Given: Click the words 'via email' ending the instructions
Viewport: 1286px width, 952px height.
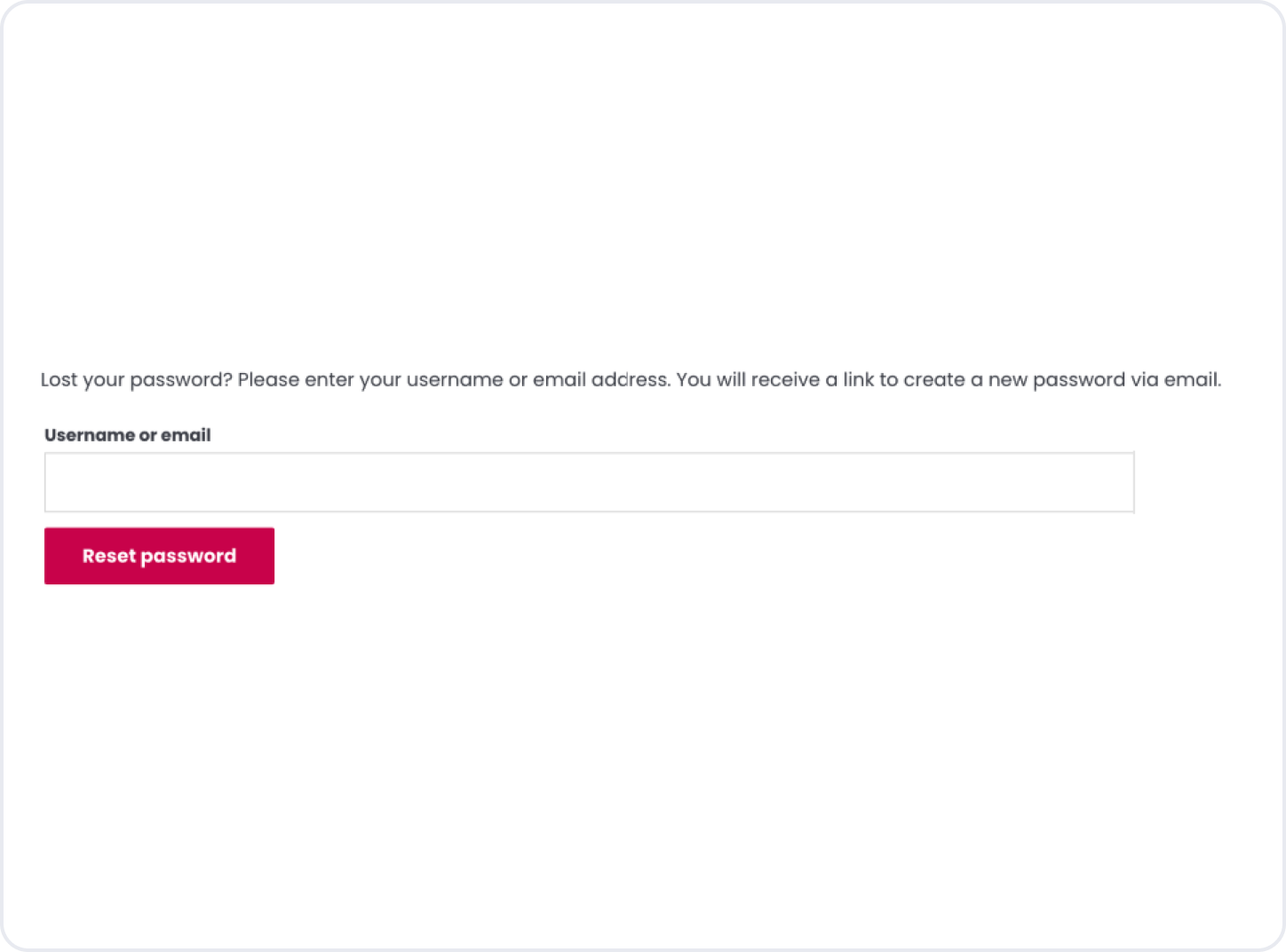Looking at the screenshot, I should point(1175,380).
